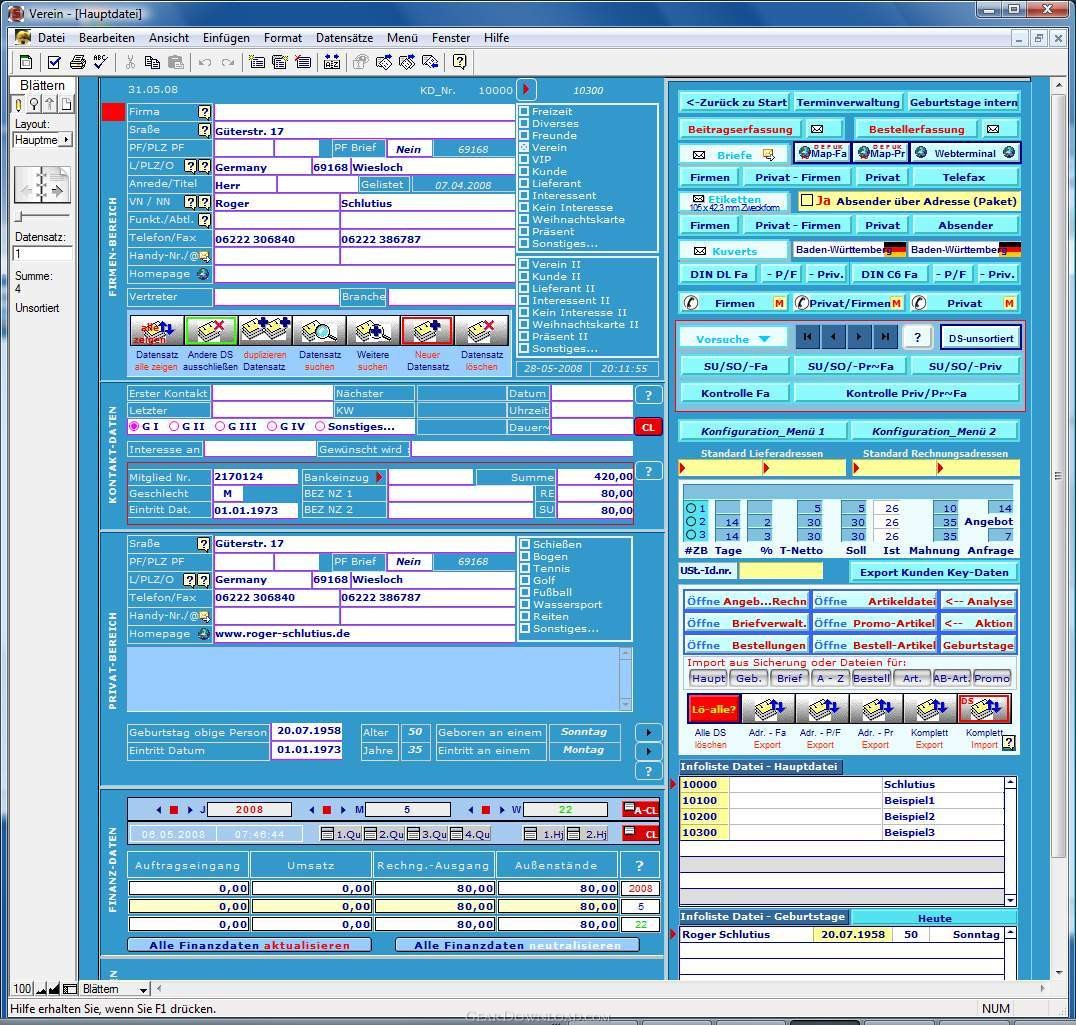Image resolution: width=1076 pixels, height=1025 pixels.
Task: Click the duplizieren Datensatz icon
Action: click(x=265, y=331)
